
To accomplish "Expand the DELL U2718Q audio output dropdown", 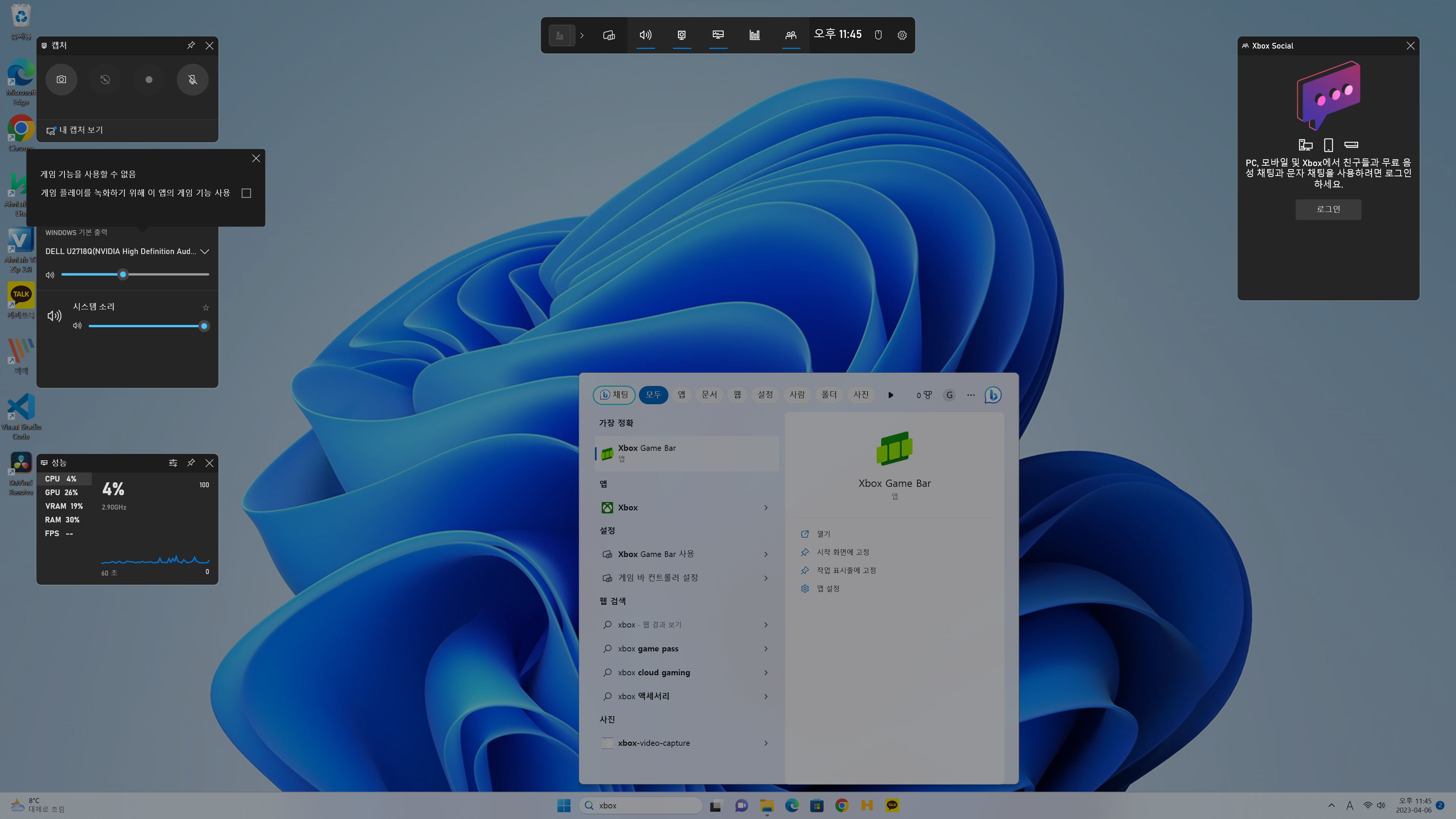I will (205, 251).
